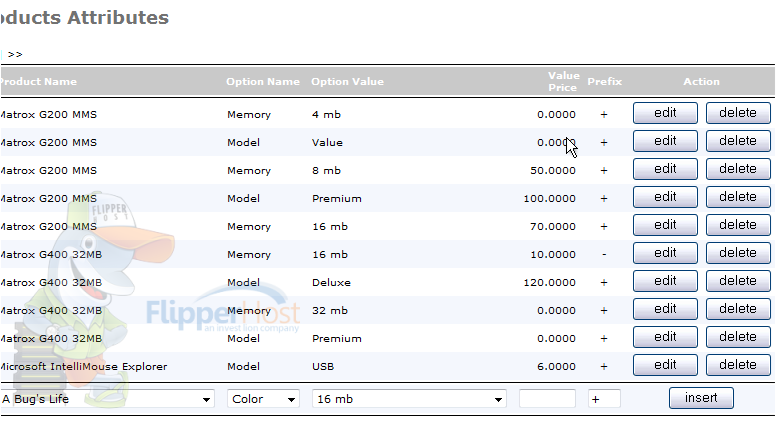Open the option name dropdown showing Color

point(263,399)
